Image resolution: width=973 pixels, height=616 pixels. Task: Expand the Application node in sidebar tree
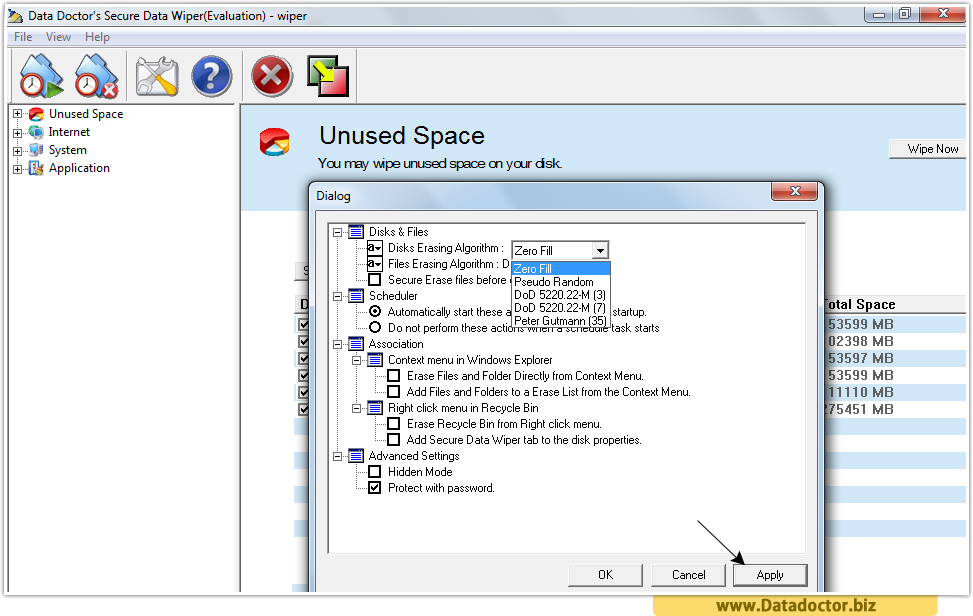point(17,169)
